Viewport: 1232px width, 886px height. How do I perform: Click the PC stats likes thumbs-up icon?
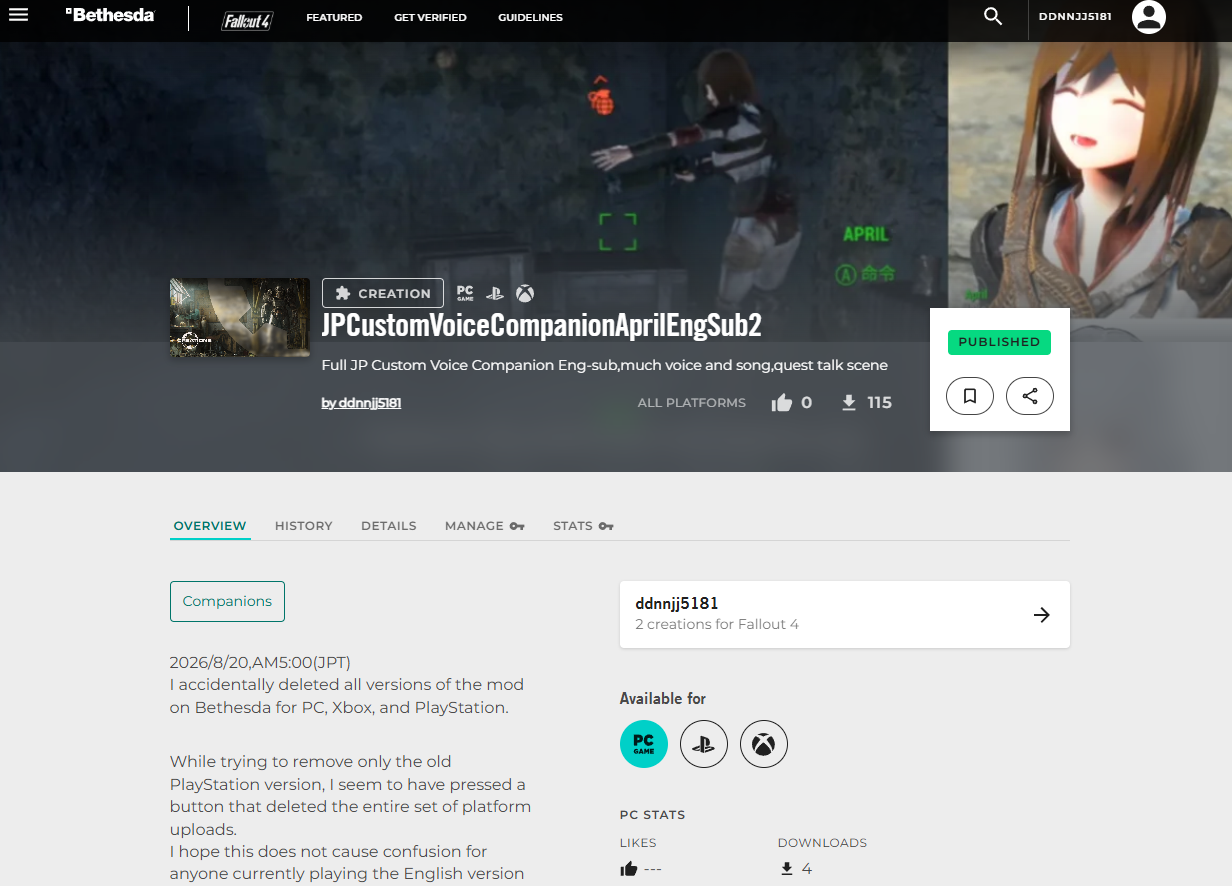coord(629,869)
